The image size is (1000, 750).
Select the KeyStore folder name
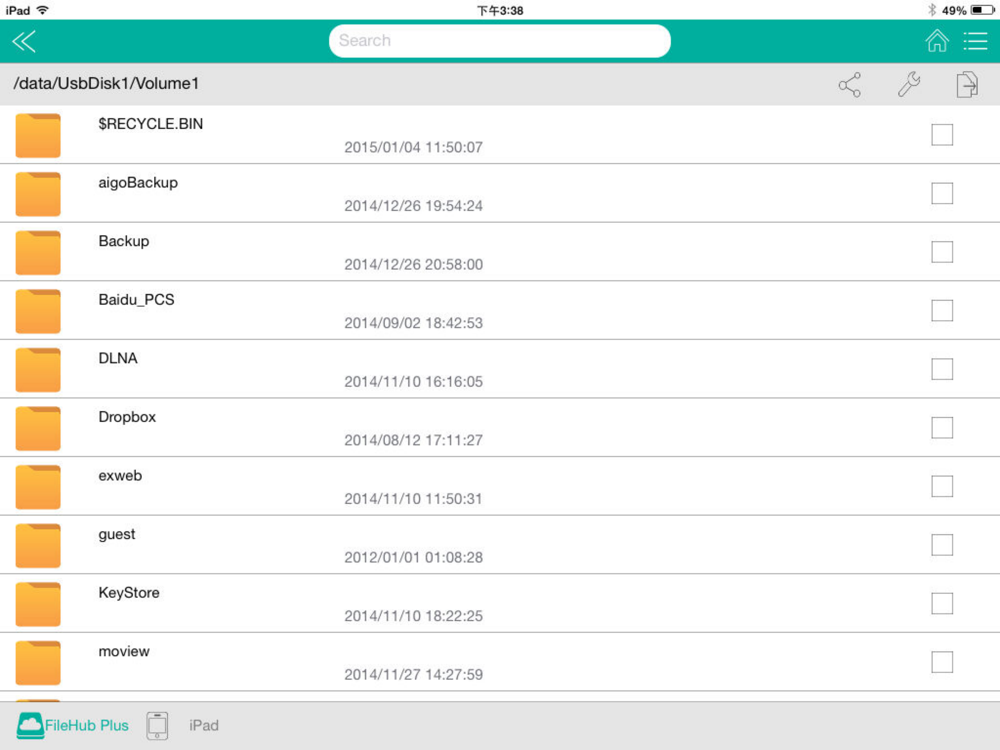pyautogui.click(x=129, y=593)
